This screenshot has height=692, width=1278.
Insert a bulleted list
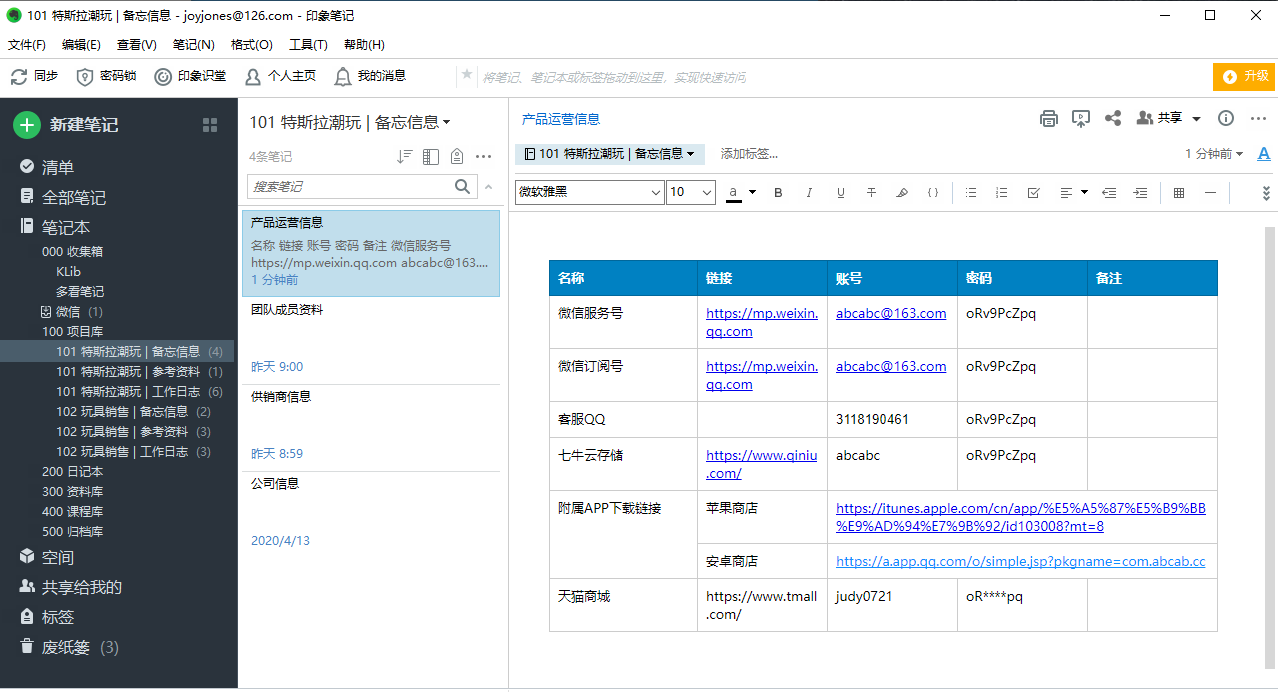(x=971, y=192)
